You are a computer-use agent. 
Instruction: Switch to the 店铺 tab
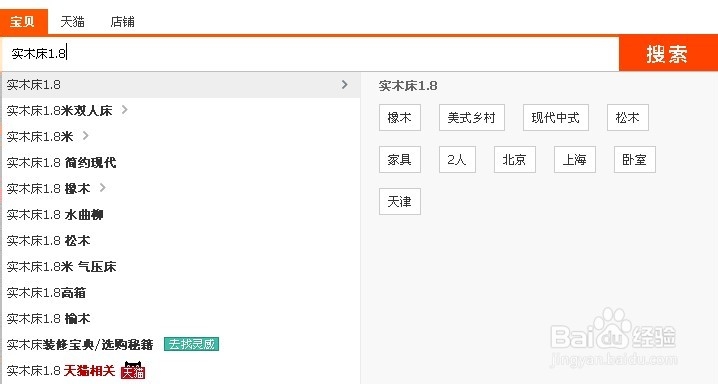pyautogui.click(x=122, y=22)
